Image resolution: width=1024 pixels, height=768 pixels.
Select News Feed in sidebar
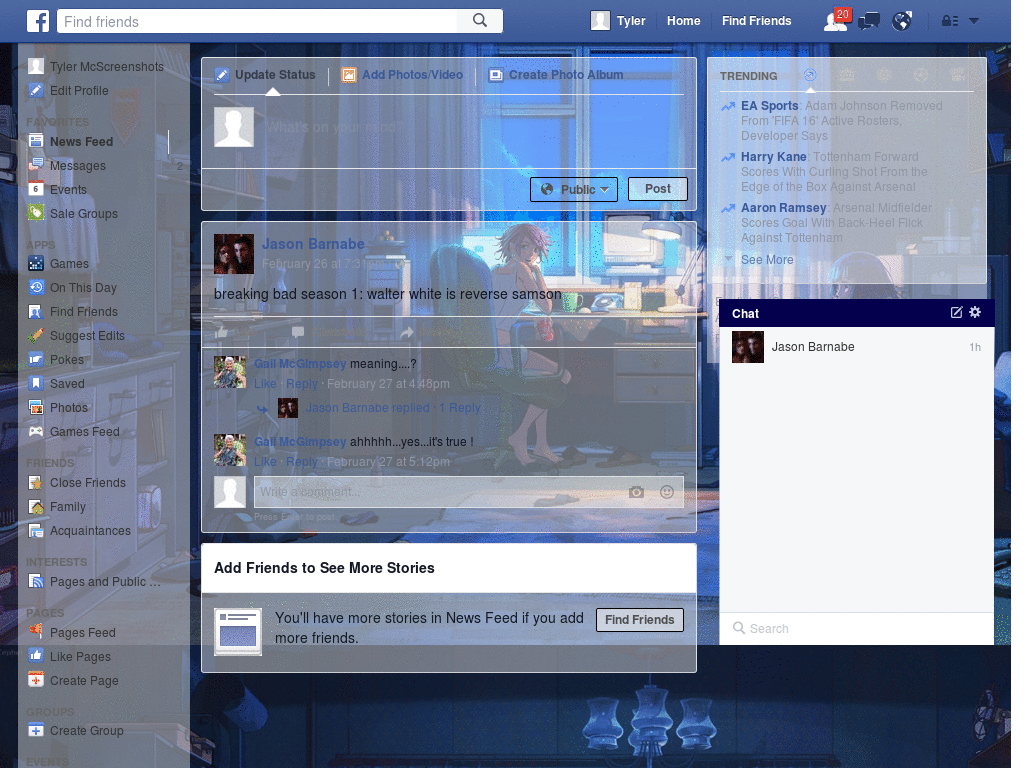71,142
